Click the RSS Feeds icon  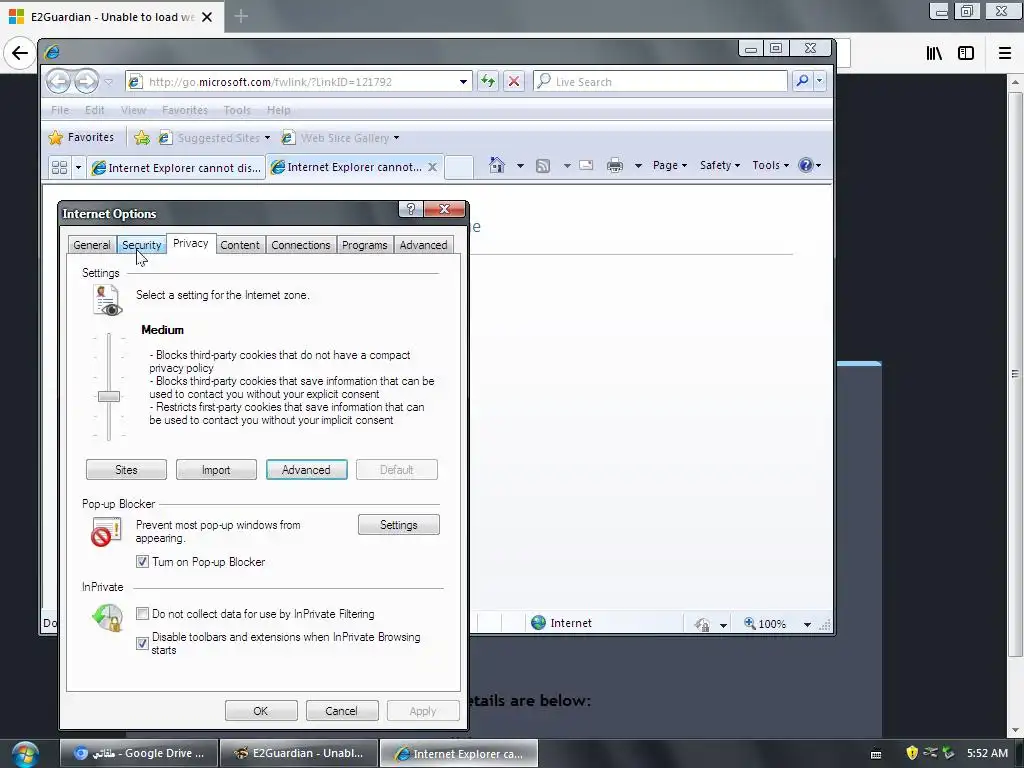543,166
